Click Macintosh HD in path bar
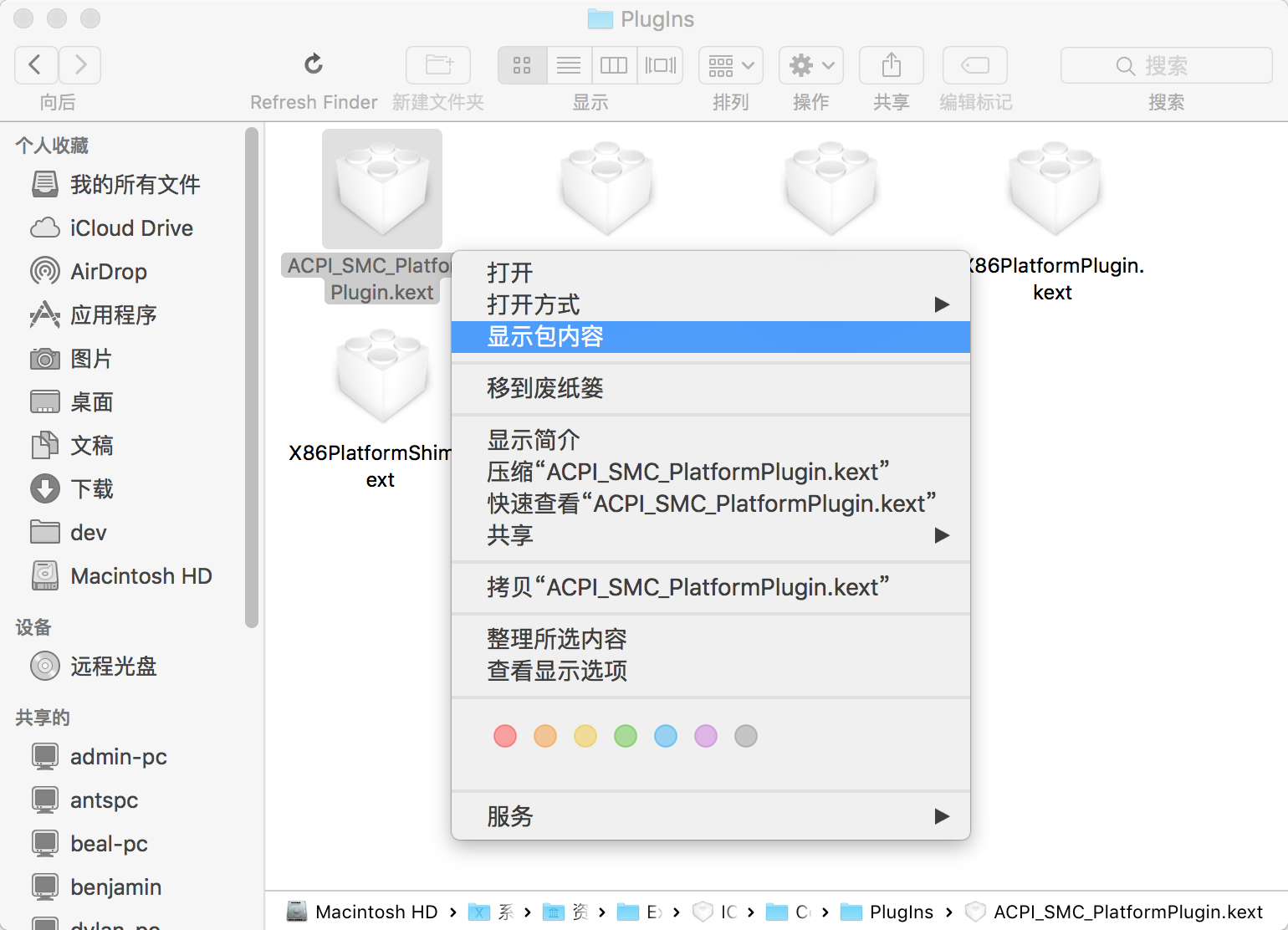 point(362,912)
